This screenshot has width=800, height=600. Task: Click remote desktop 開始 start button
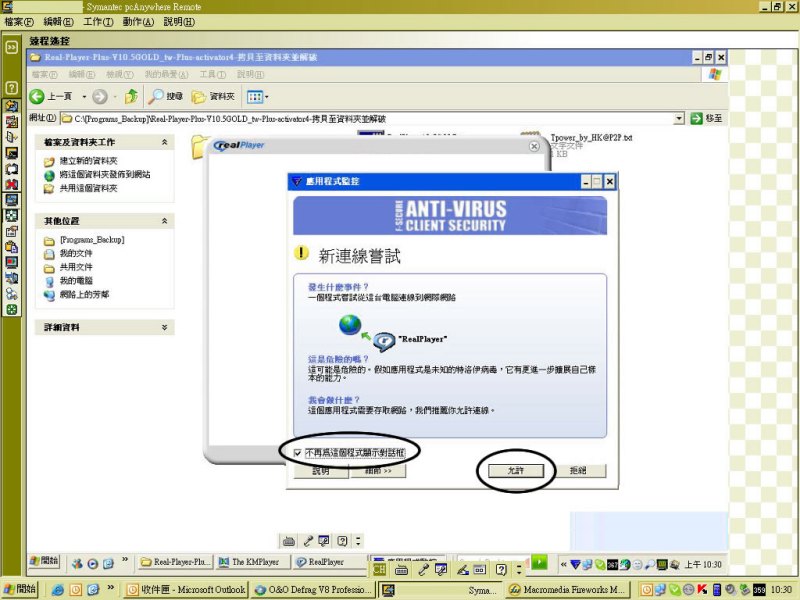(x=44, y=561)
